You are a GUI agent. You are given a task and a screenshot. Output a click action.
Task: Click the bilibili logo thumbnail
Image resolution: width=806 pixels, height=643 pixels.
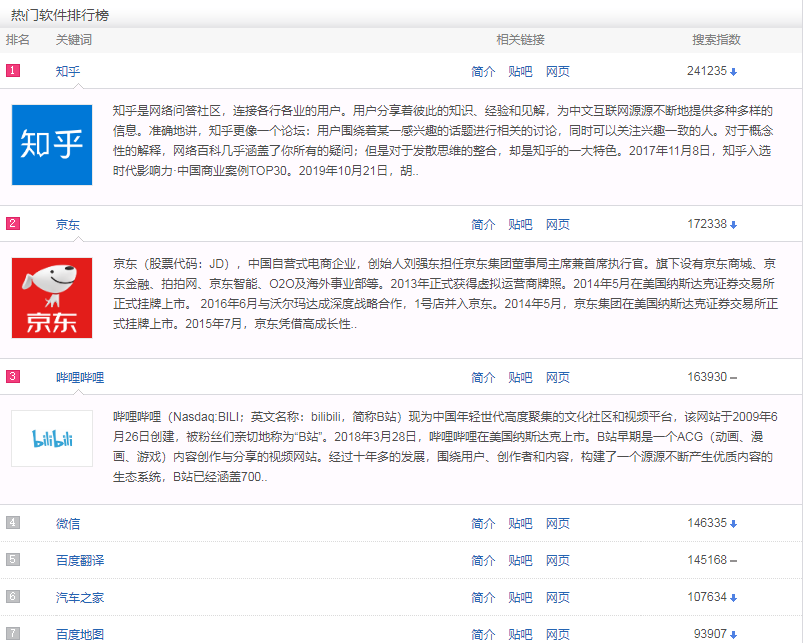click(x=52, y=438)
